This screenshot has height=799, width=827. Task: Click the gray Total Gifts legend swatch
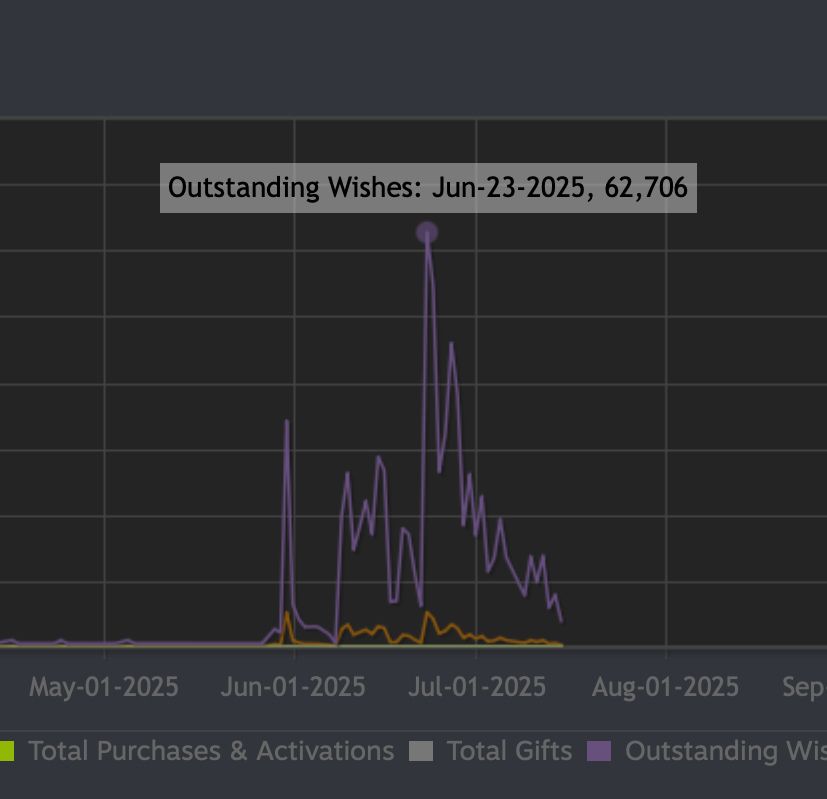[421, 751]
